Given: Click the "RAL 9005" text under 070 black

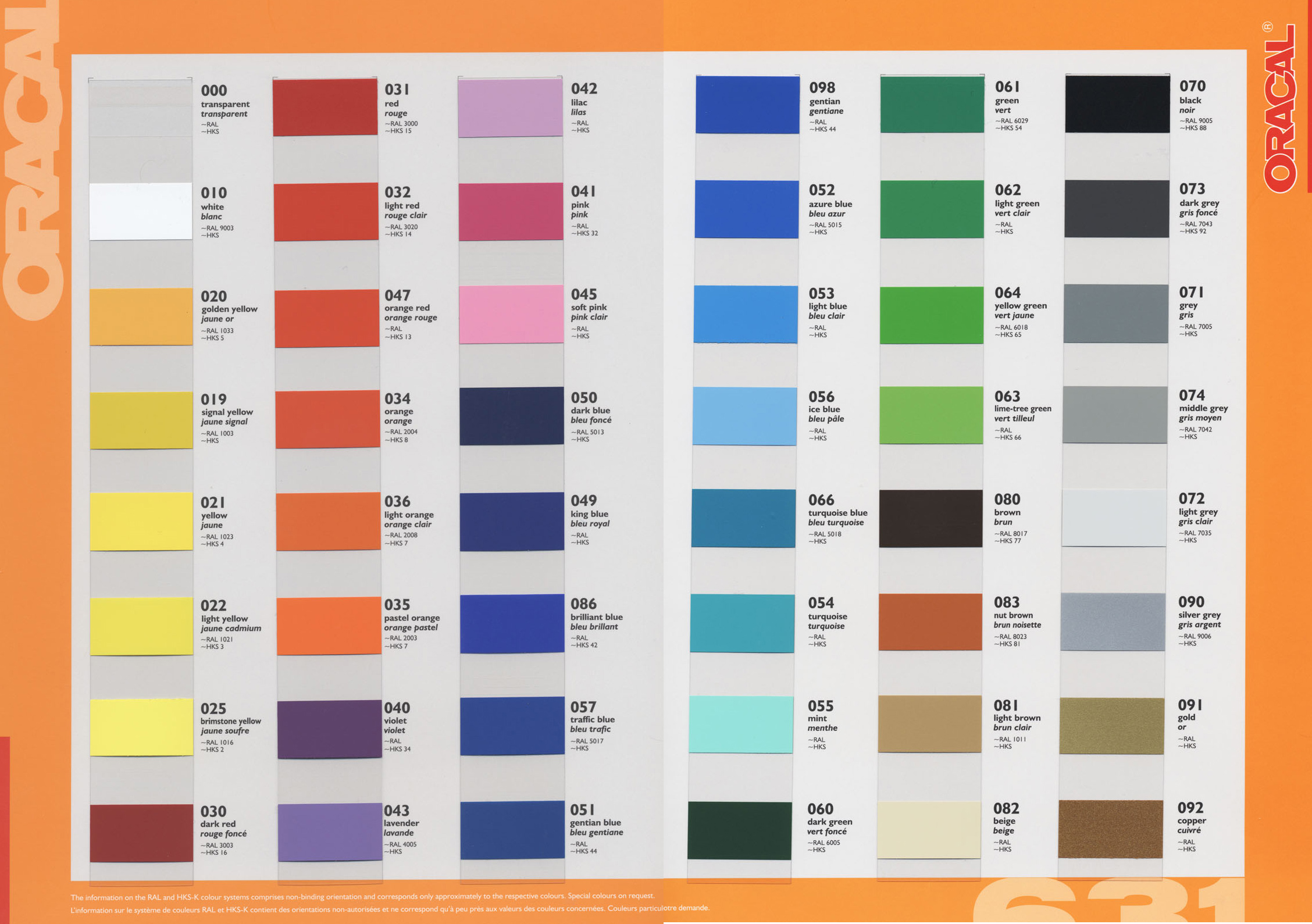Looking at the screenshot, I should pyautogui.click(x=1196, y=120).
